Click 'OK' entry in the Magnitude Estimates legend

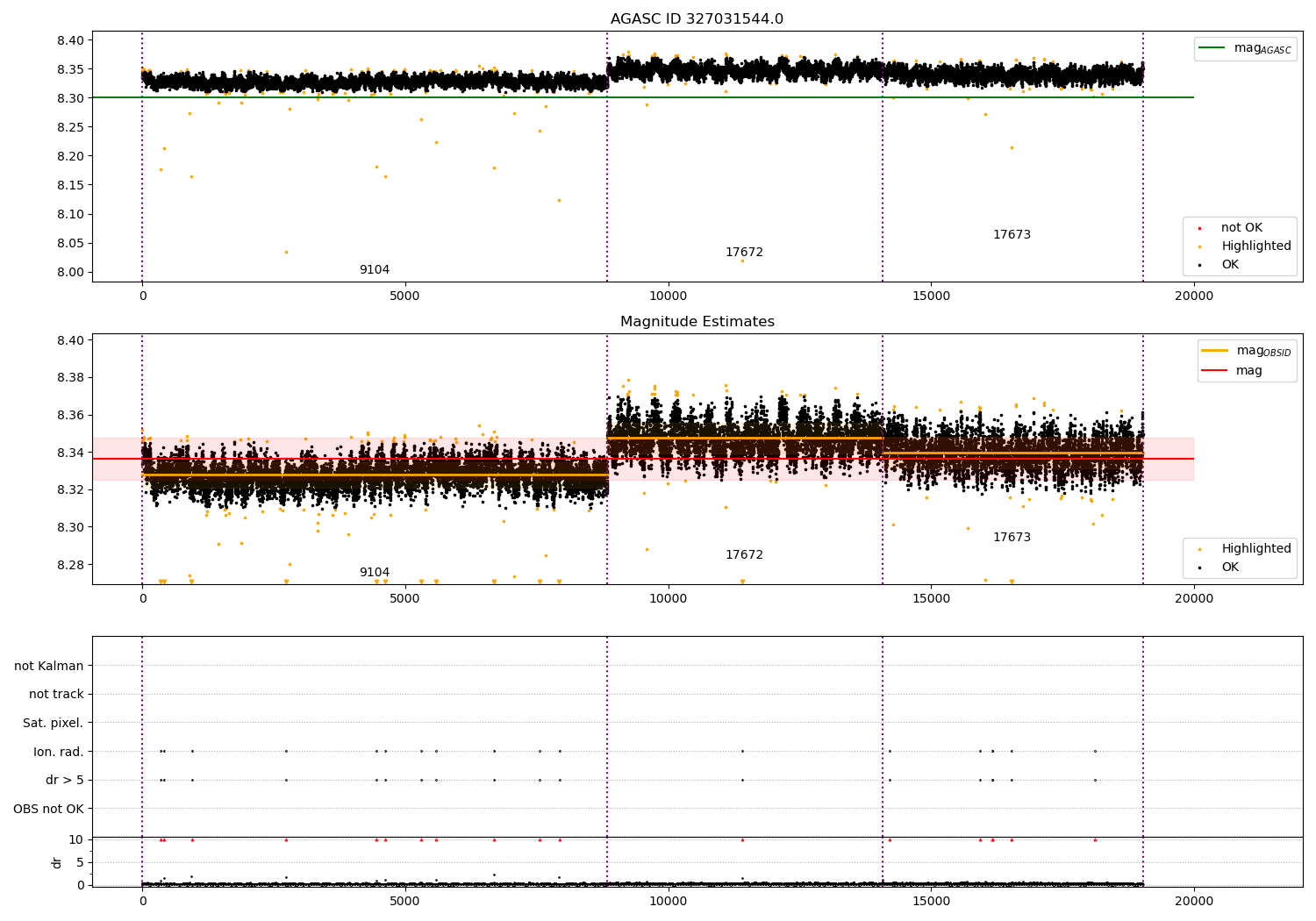tap(1230, 568)
